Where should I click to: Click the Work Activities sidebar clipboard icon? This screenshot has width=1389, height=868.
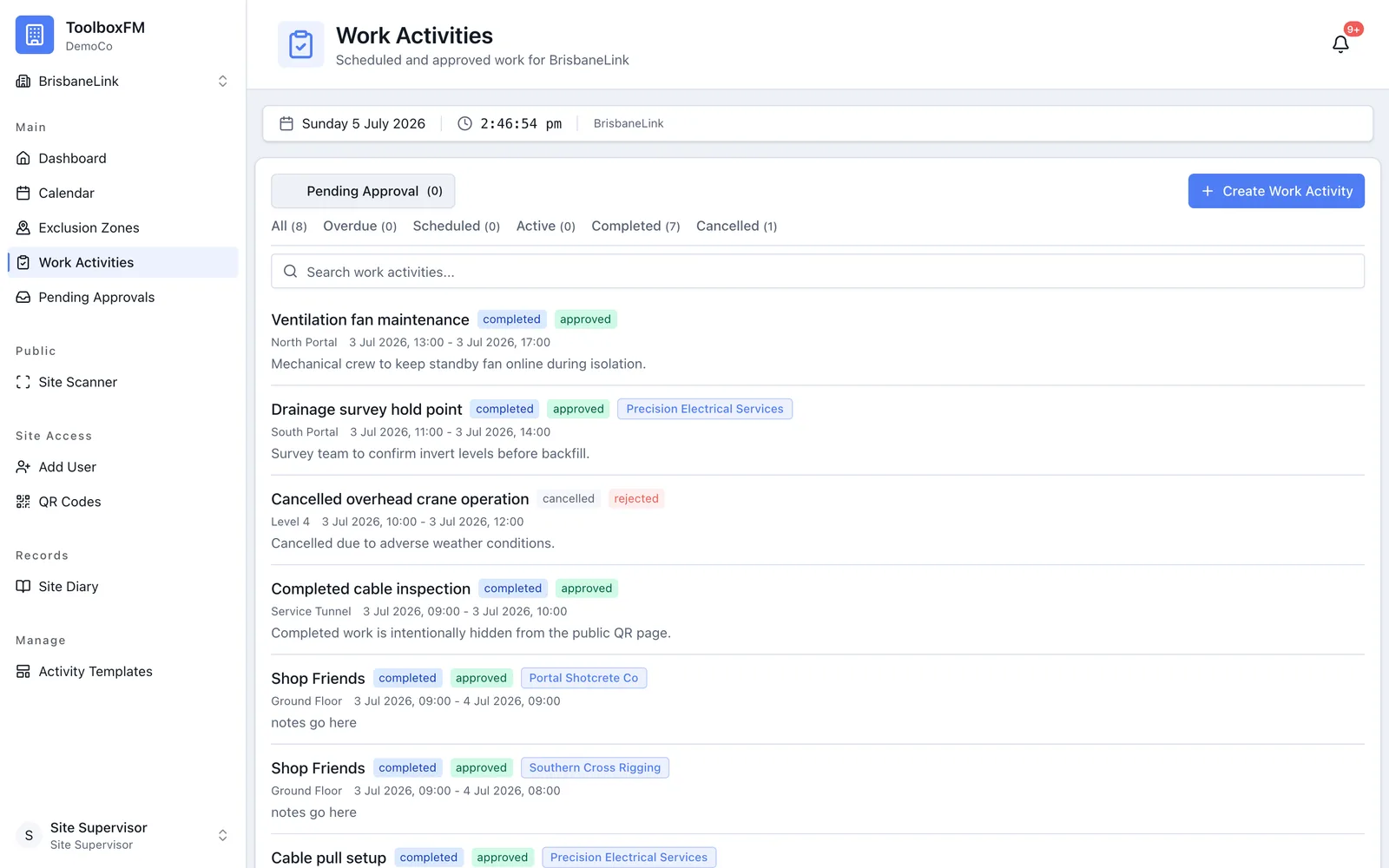click(23, 262)
